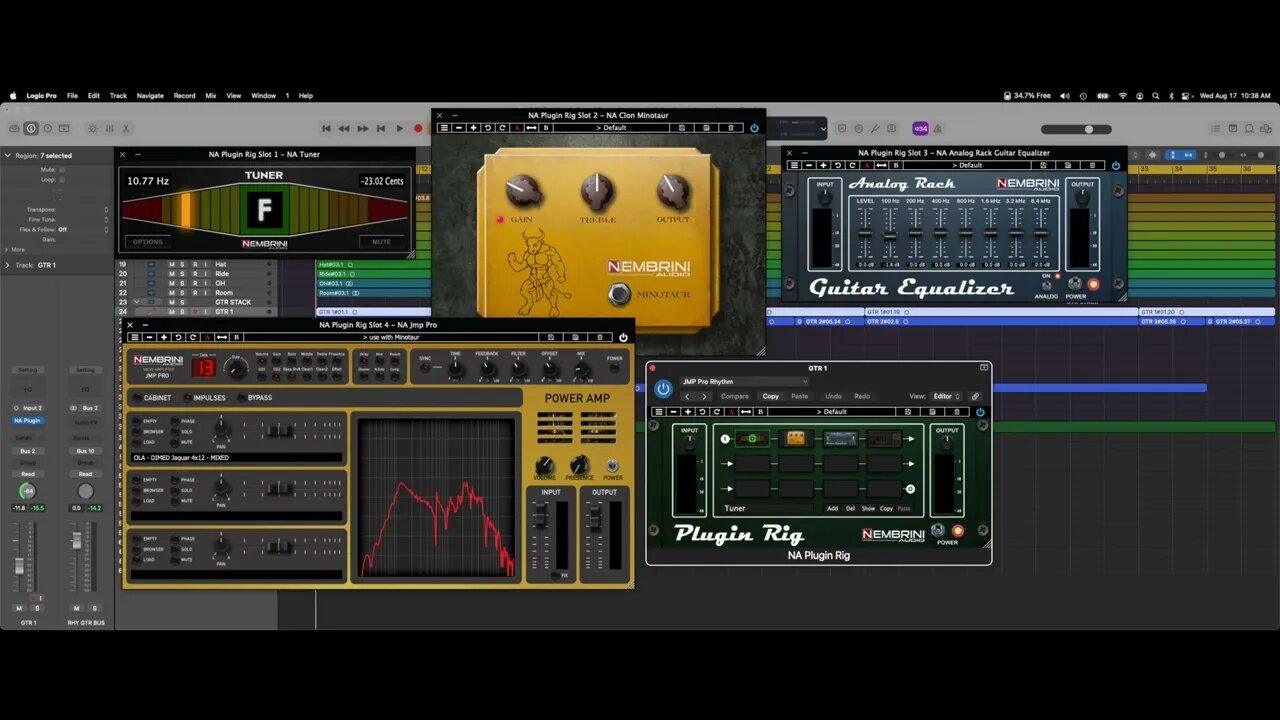Click the Jmp Pro INPUT level fader
Screen dimensions: 1280x720
[x=540, y=517]
